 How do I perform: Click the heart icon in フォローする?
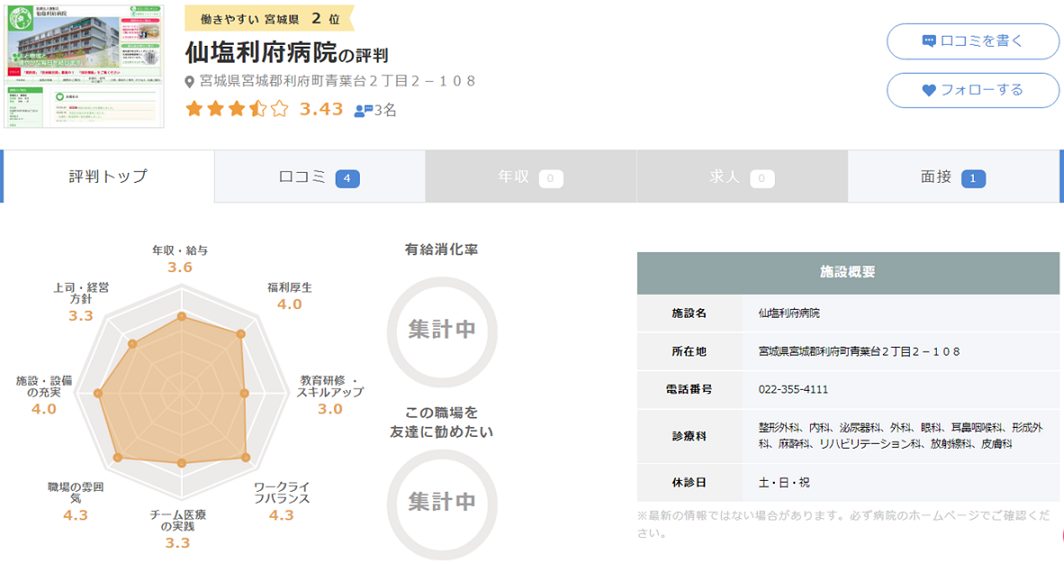(929, 90)
